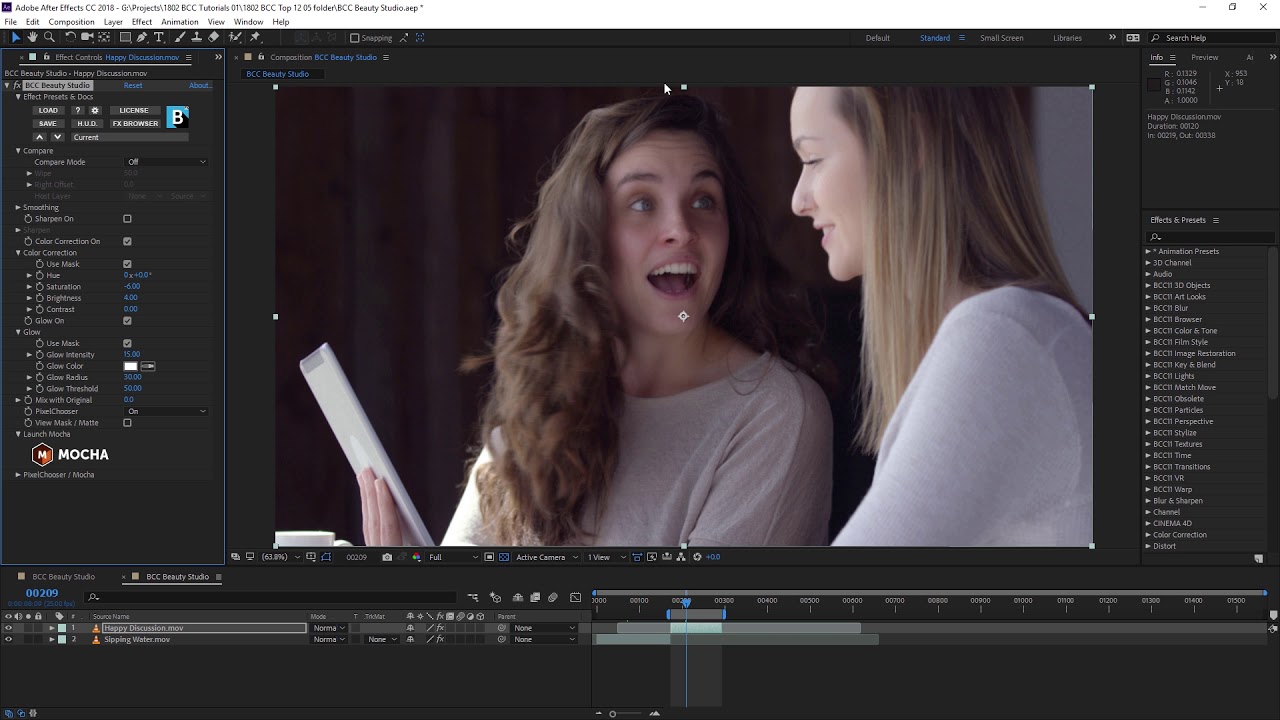Viewport: 1280px width, 720px height.
Task: Select the Eraser tool
Action: point(213,37)
